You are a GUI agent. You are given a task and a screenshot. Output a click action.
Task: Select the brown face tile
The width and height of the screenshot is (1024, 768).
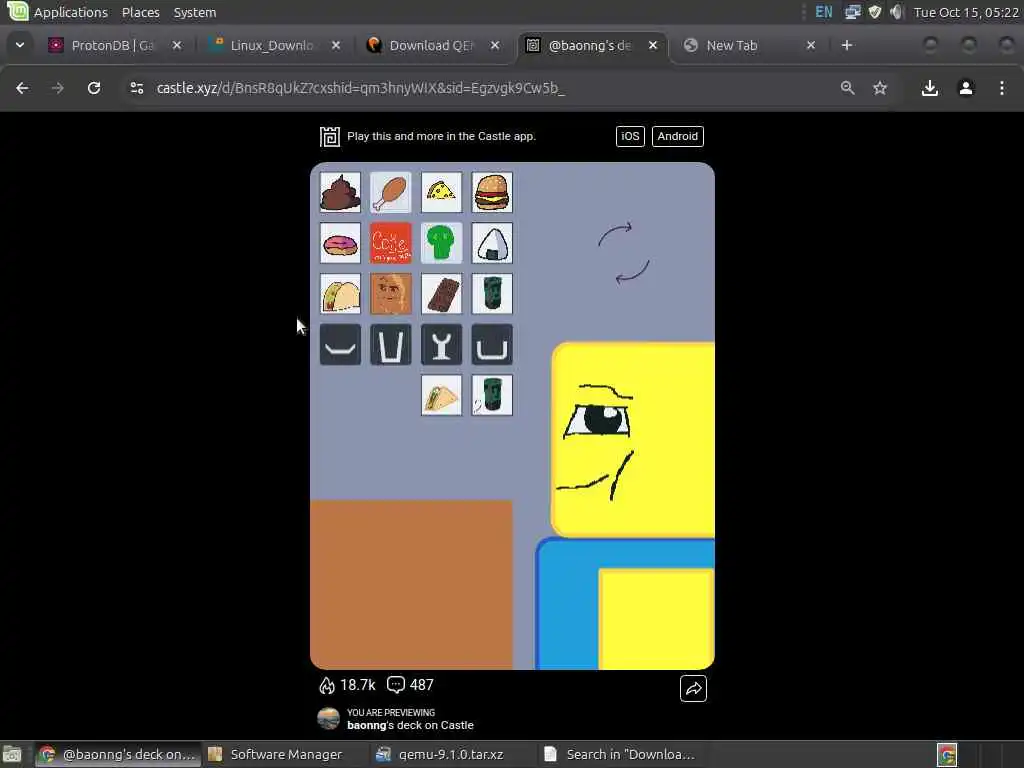(391, 294)
